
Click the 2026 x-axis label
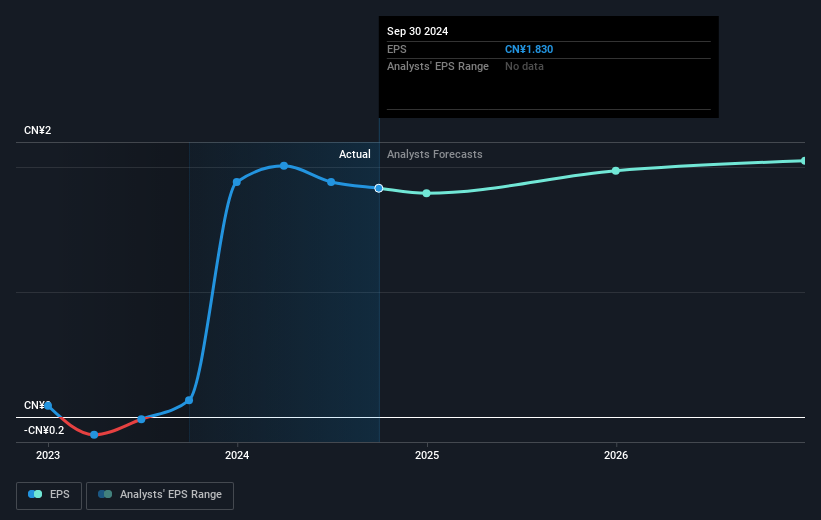pyautogui.click(x=616, y=456)
